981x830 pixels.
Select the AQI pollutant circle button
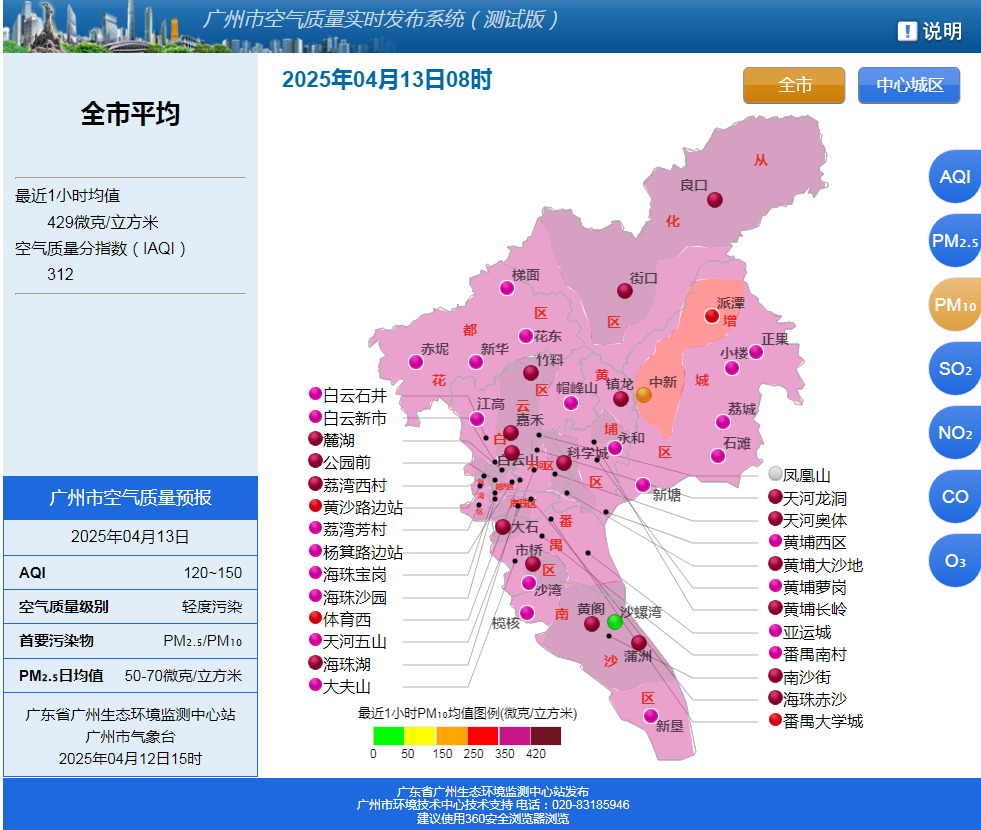point(955,177)
